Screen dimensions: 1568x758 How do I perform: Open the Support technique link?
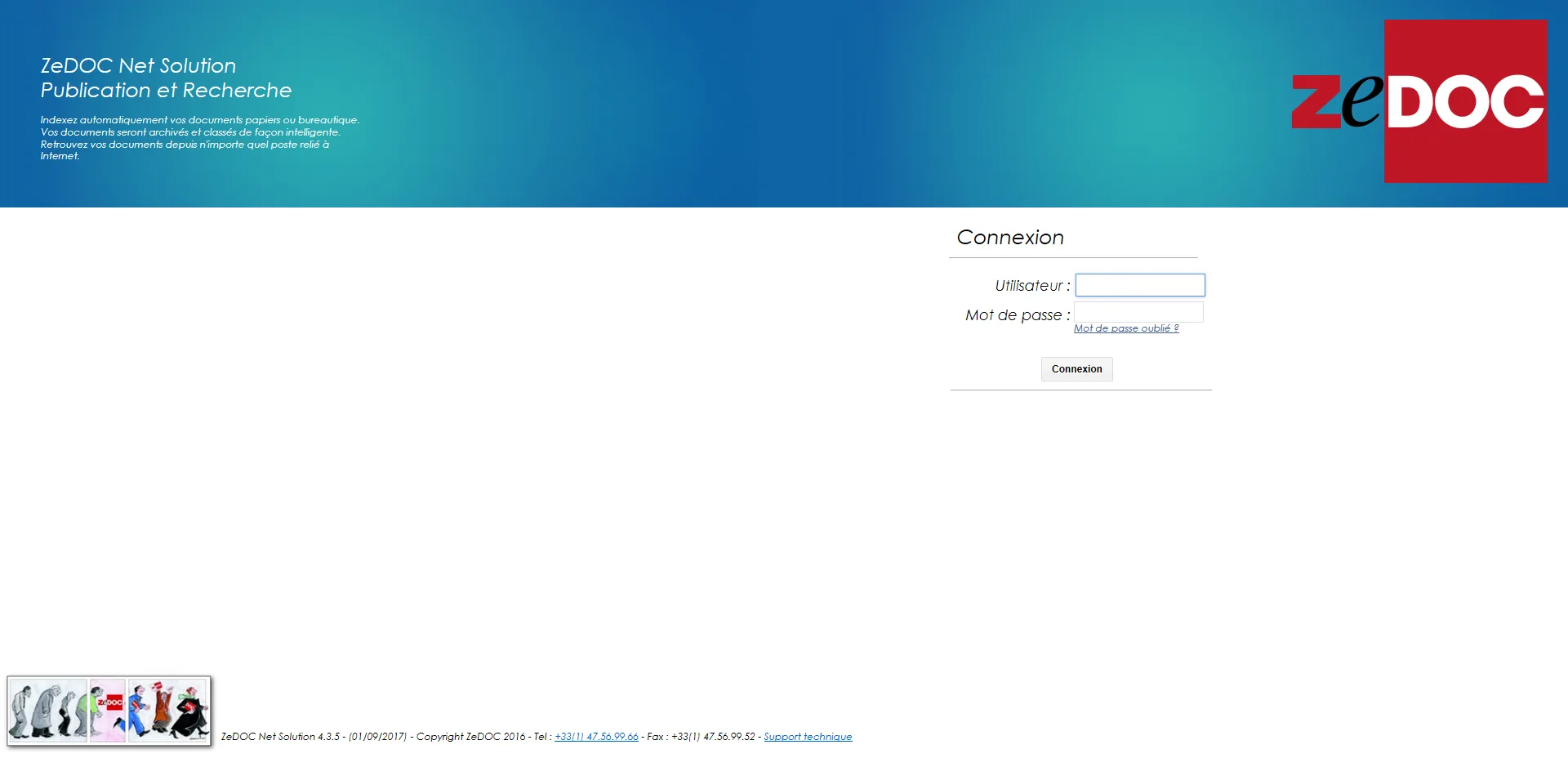pos(808,737)
